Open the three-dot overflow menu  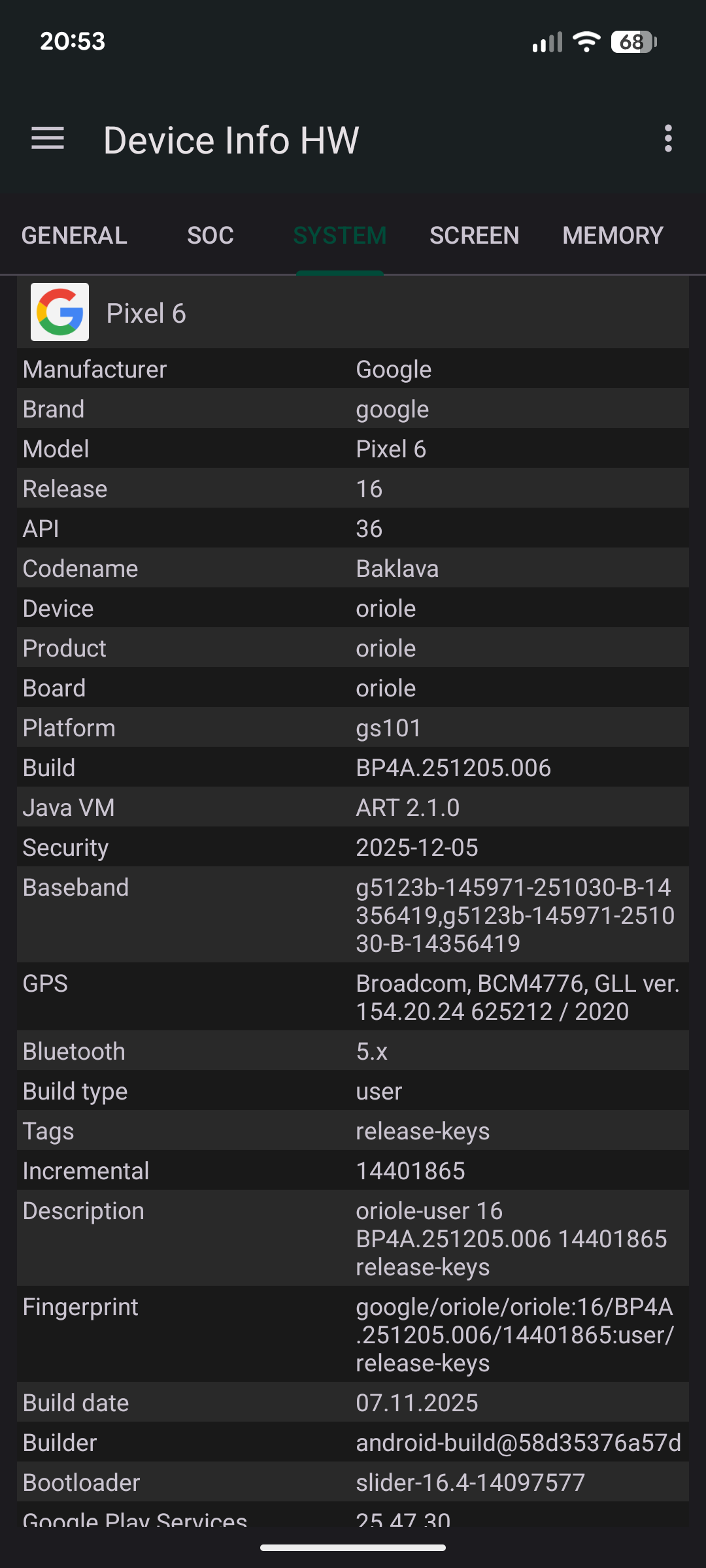click(x=667, y=139)
